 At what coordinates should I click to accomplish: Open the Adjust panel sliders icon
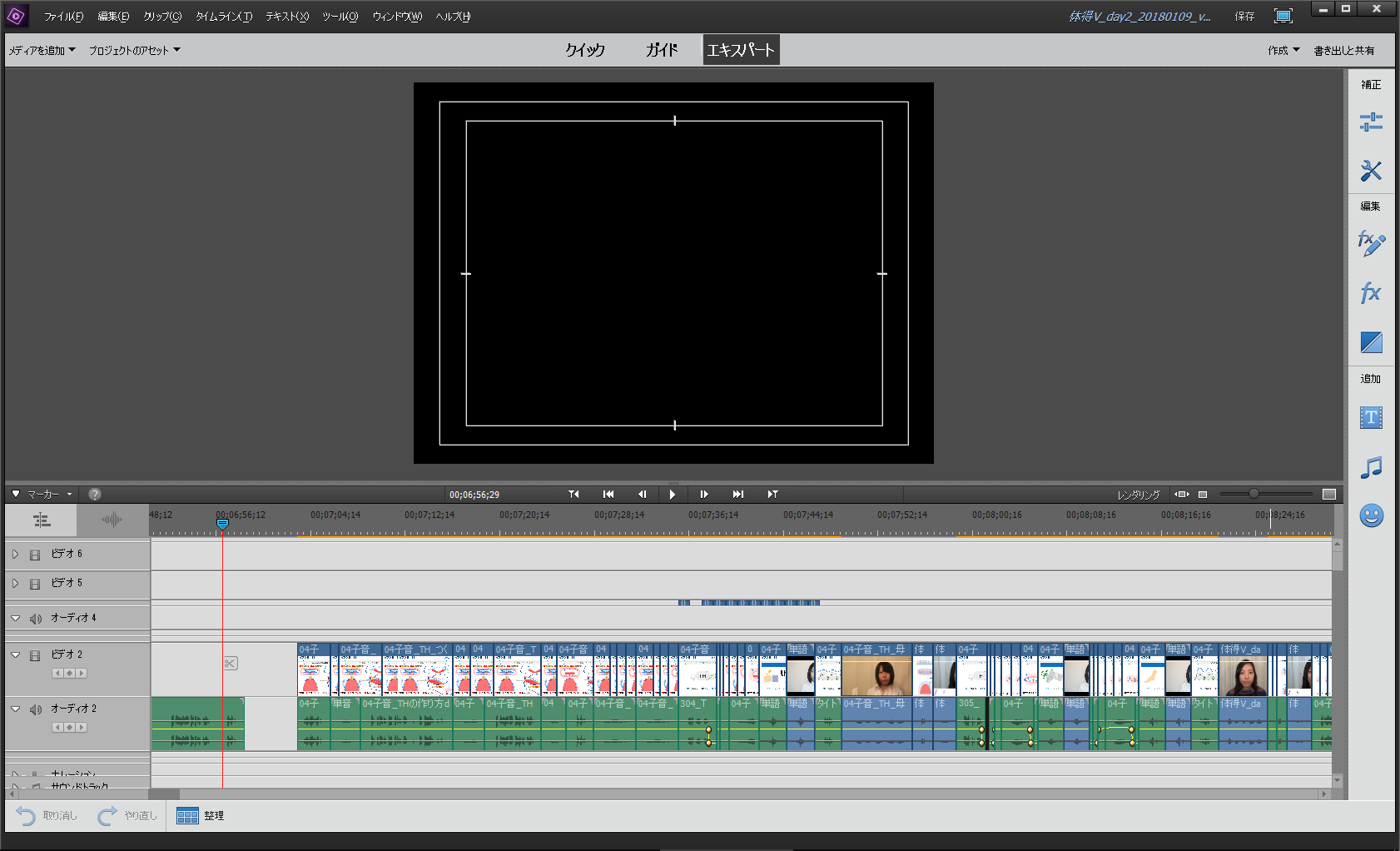pyautogui.click(x=1371, y=122)
